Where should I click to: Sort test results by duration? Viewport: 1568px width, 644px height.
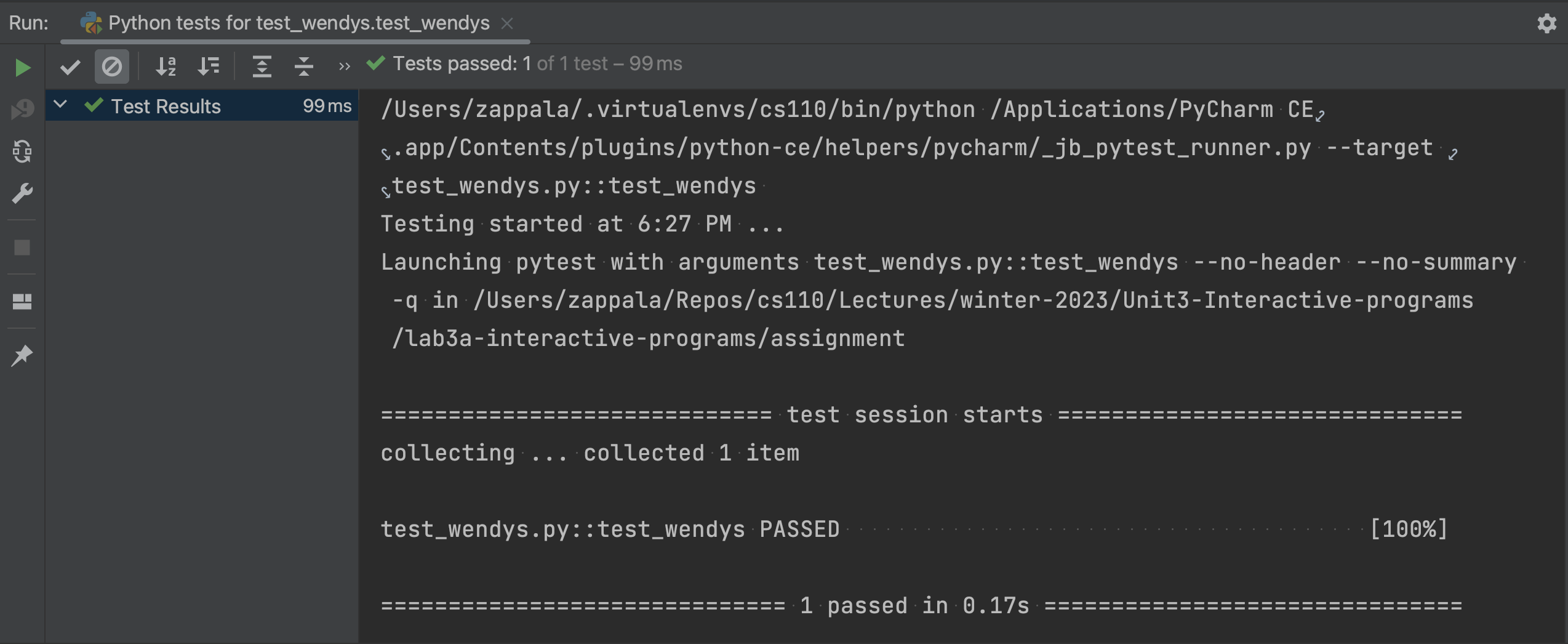[208, 66]
